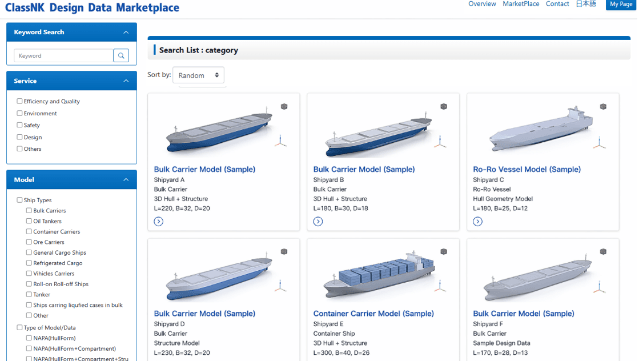Click Shipyard B bulk carrier thumbnail
Screen dimensions: 643x361
click(x=378, y=133)
